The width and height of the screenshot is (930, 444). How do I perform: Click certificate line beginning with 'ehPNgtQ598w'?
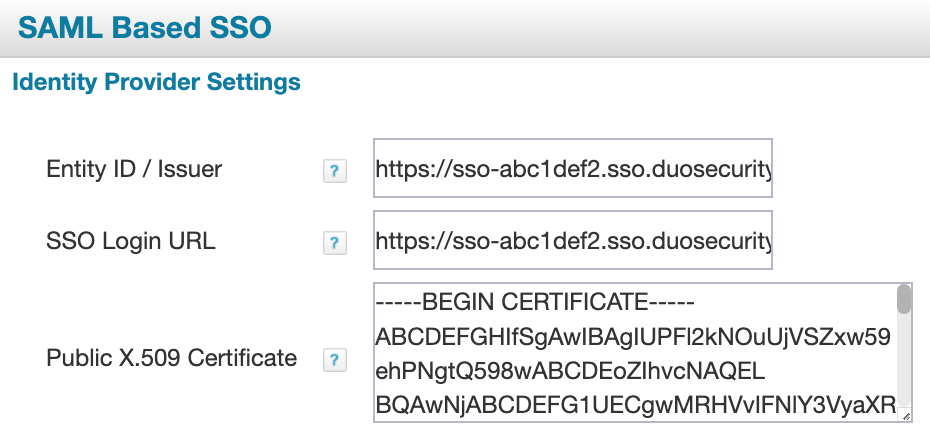coord(570,372)
